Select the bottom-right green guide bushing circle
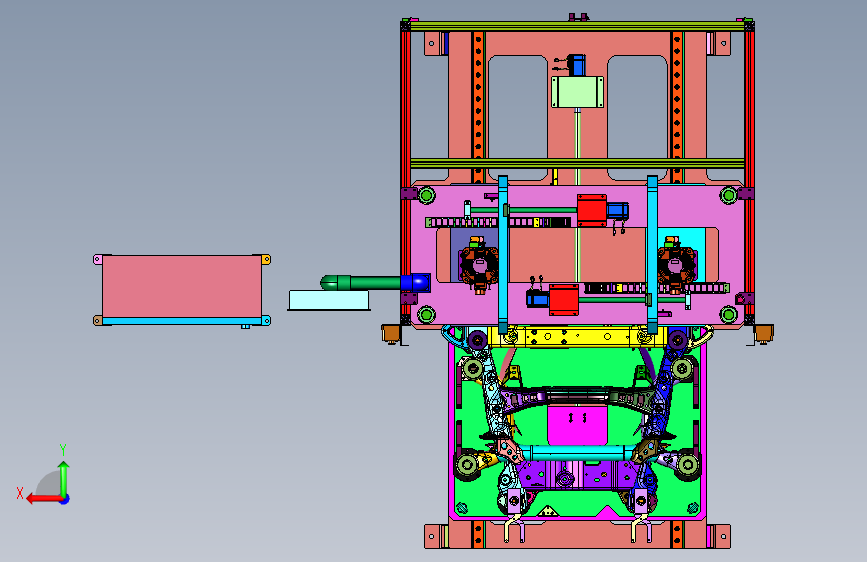Viewport: 867px width, 562px height. pos(728,315)
